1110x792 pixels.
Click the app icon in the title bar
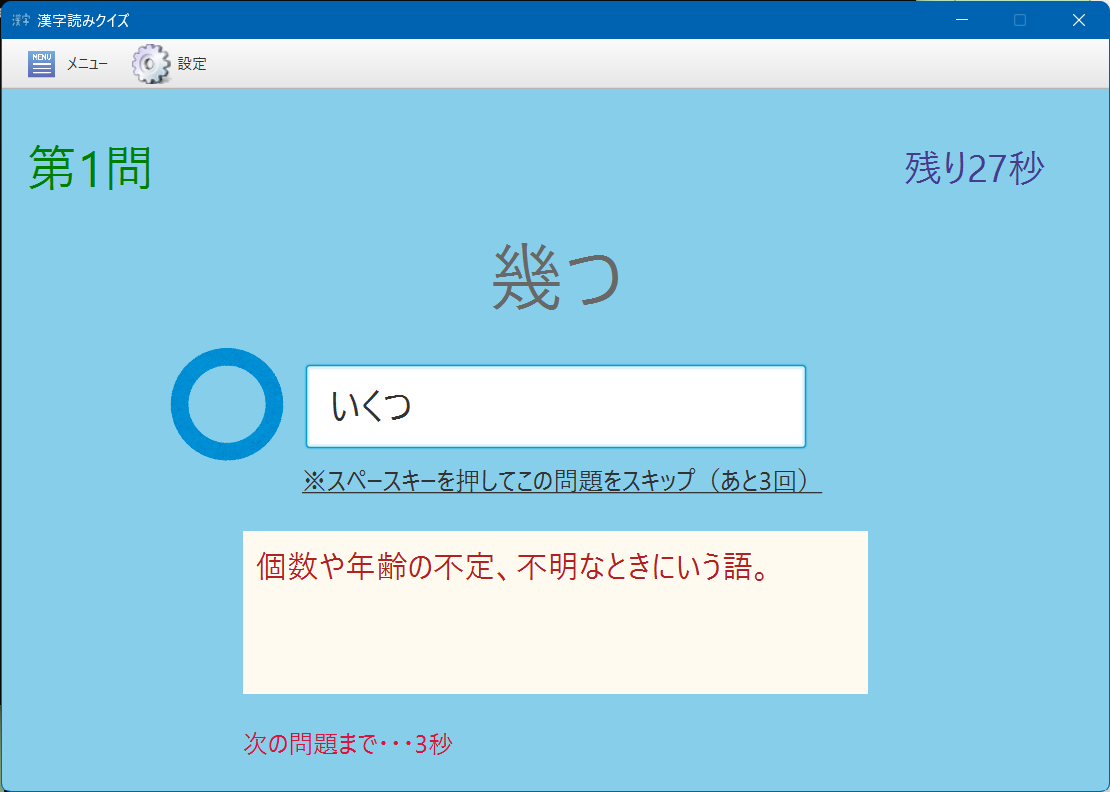click(x=21, y=20)
